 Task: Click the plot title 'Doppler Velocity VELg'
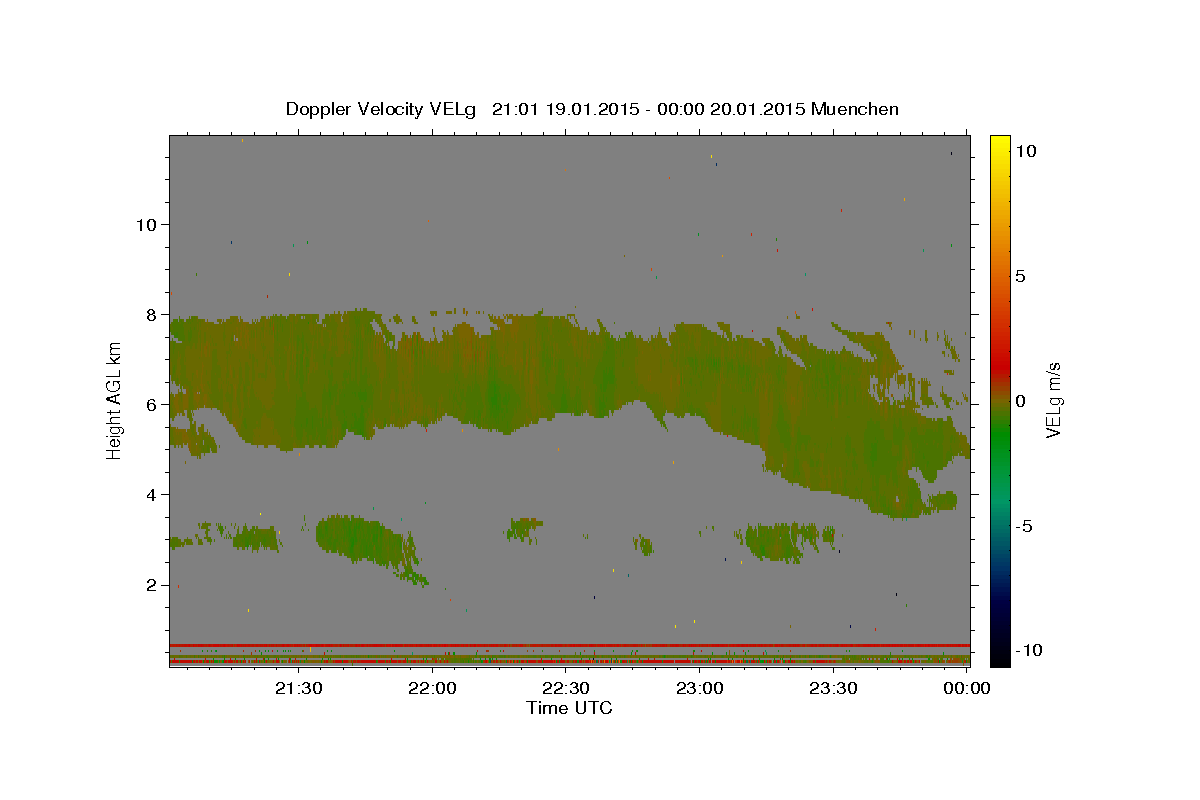click(x=383, y=109)
